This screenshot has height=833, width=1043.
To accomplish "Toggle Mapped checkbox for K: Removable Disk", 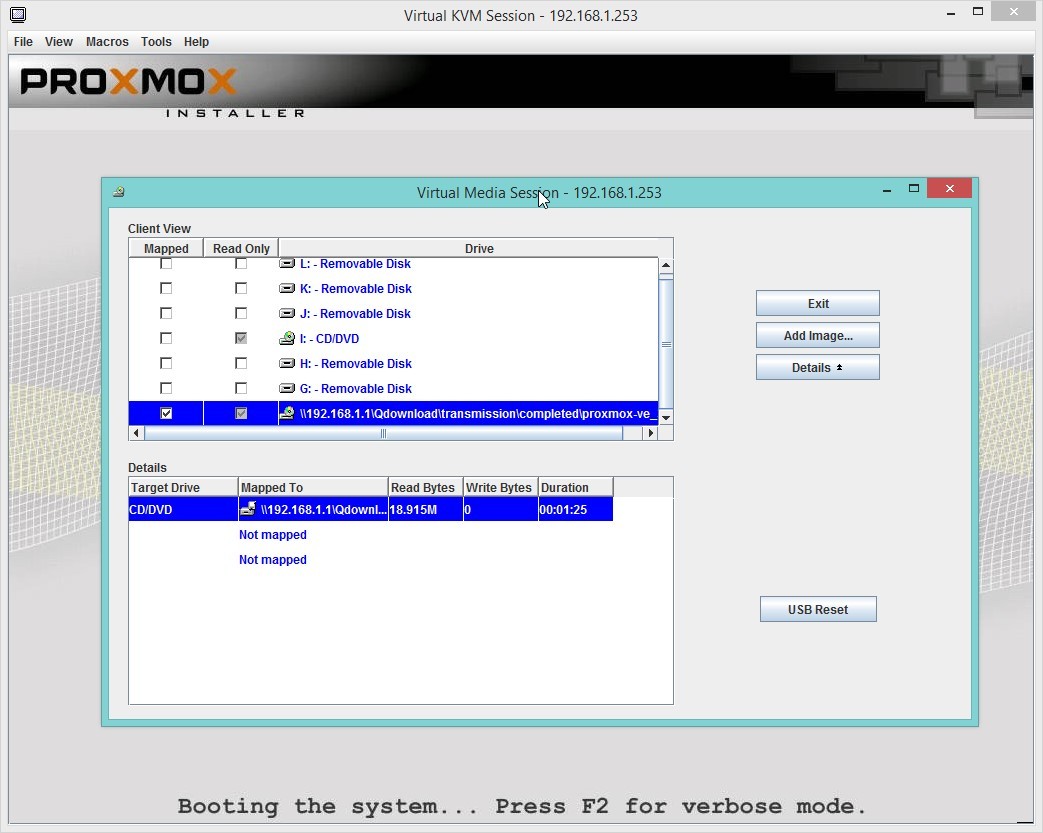I will 166,288.
